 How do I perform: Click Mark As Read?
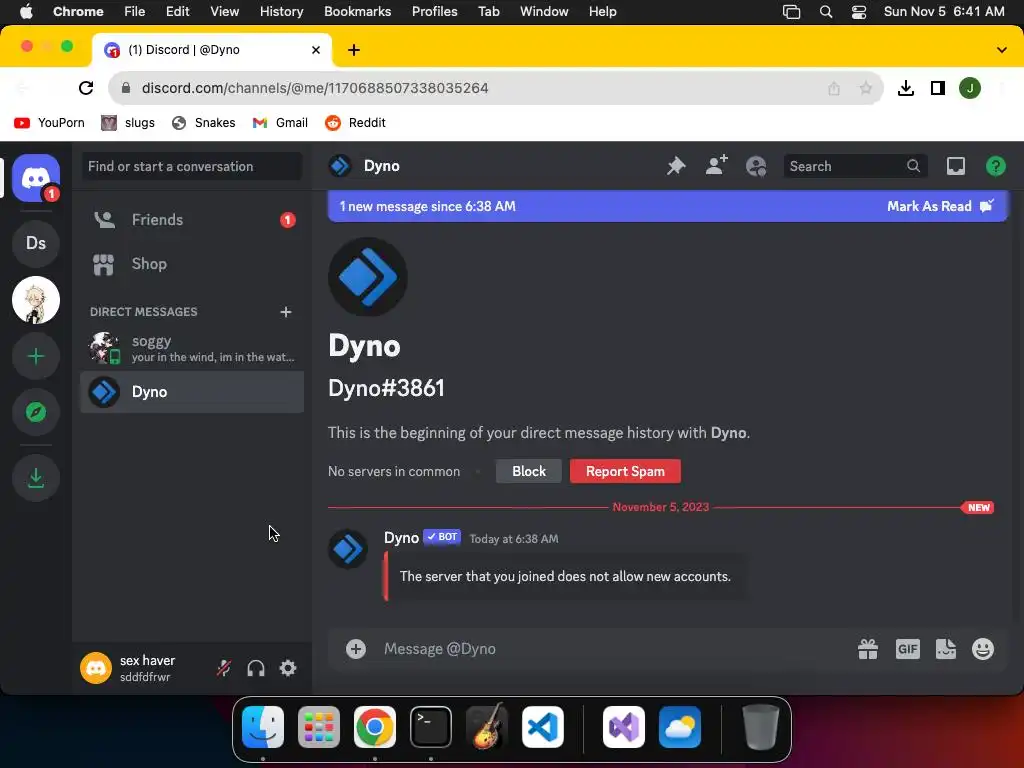940,206
